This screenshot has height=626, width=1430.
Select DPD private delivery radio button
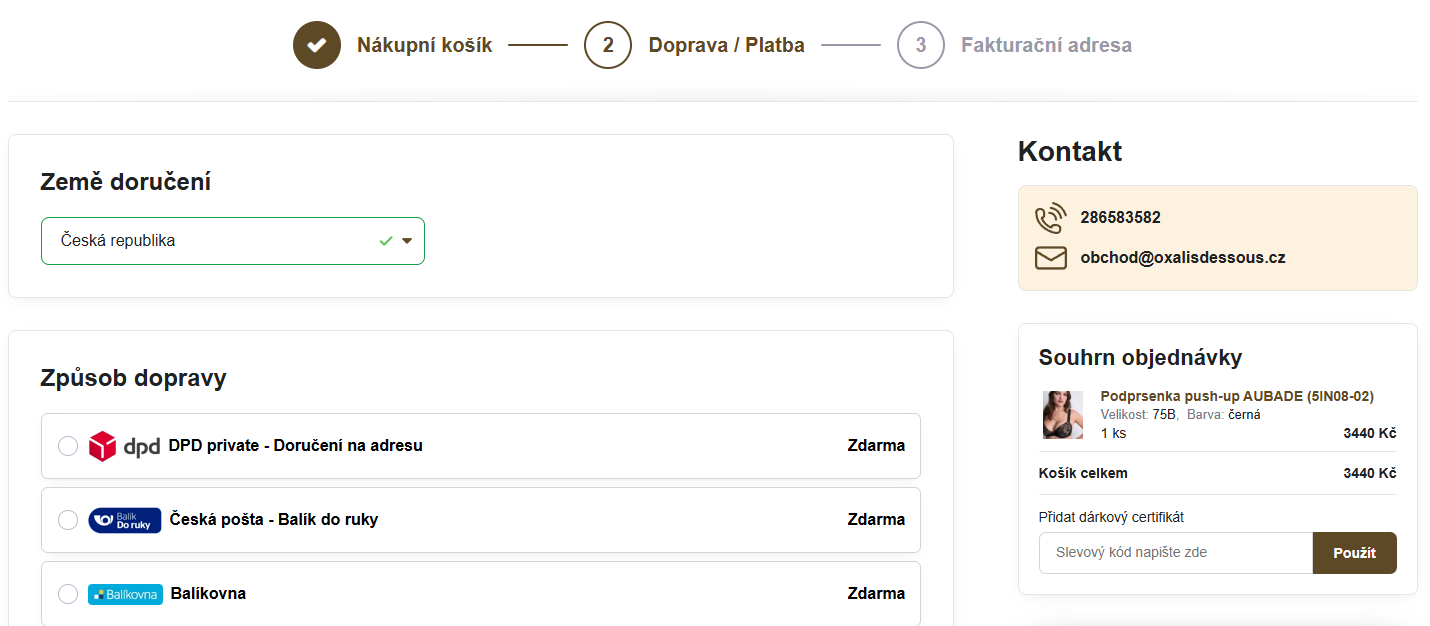pos(68,446)
